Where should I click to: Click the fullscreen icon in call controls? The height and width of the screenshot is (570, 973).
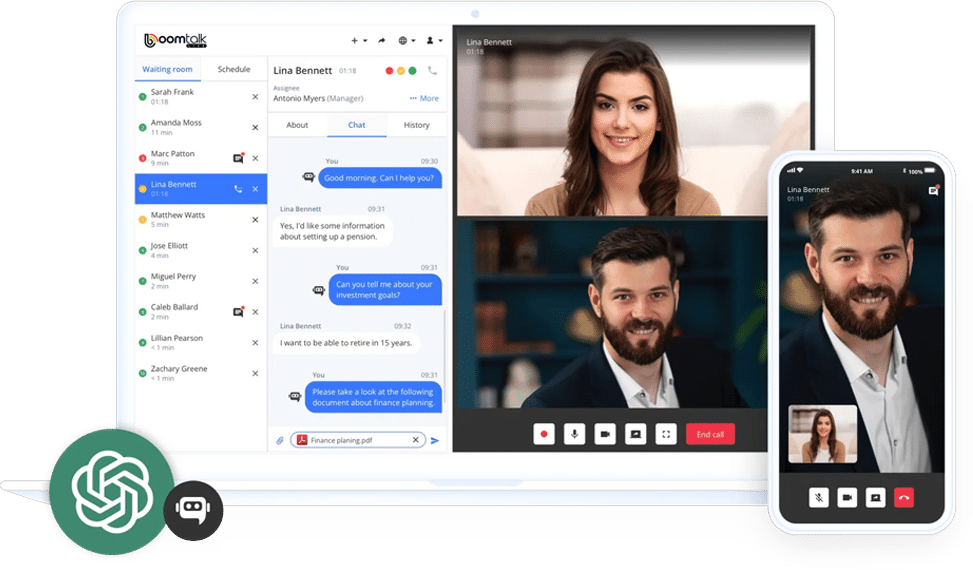tap(667, 434)
